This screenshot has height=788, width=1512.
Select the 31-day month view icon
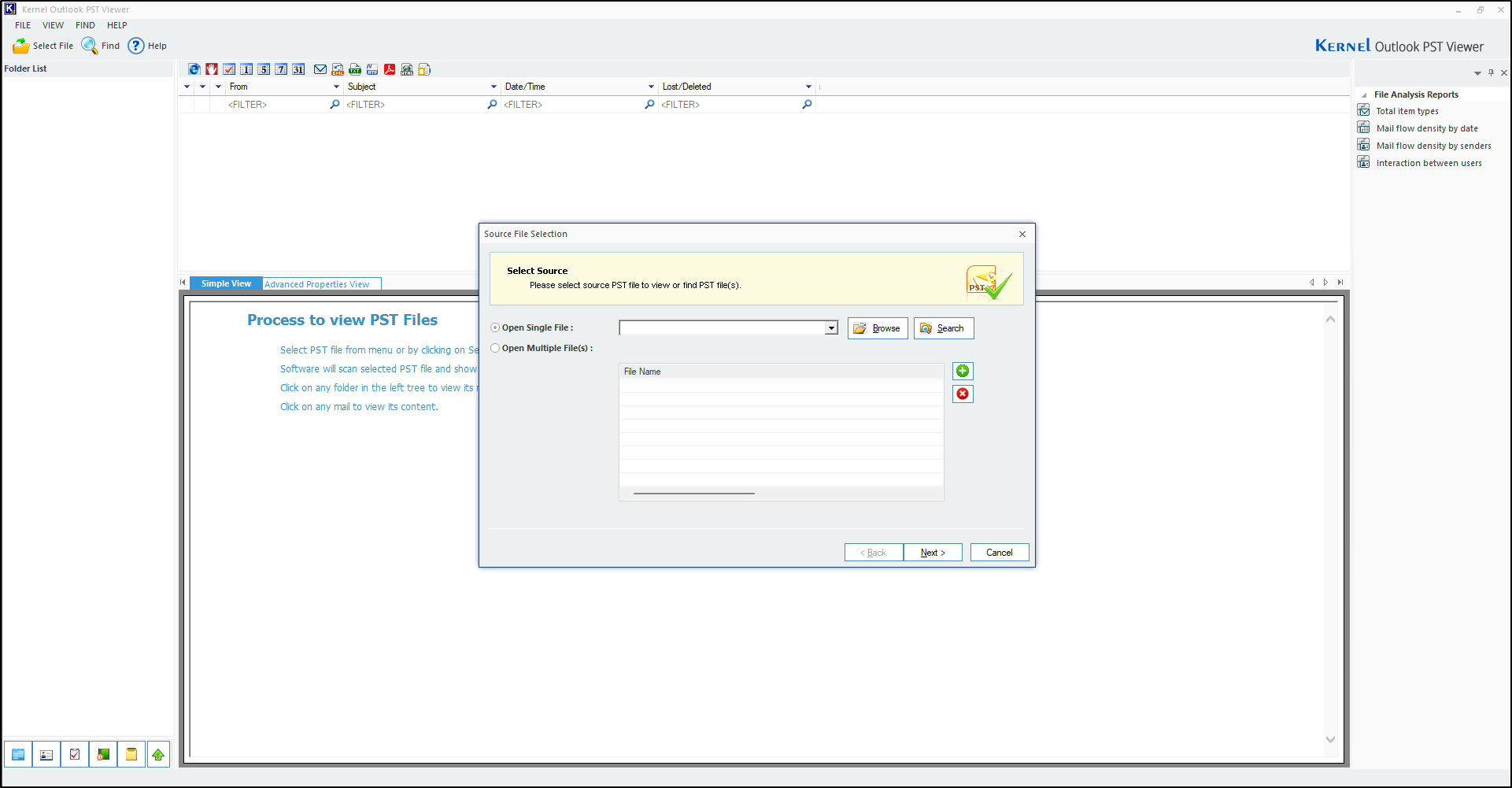[298, 69]
